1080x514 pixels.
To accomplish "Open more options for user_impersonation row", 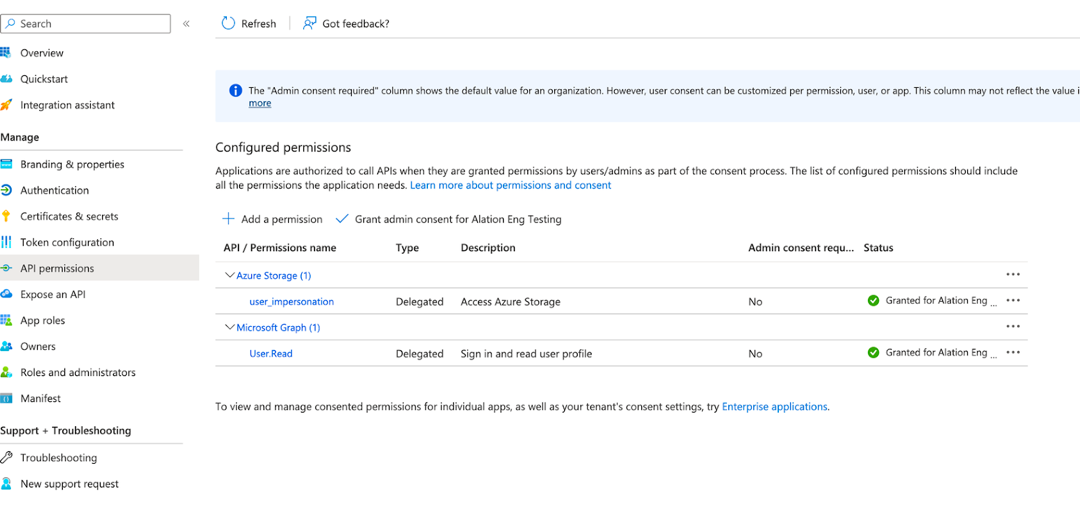I will coord(1012,300).
